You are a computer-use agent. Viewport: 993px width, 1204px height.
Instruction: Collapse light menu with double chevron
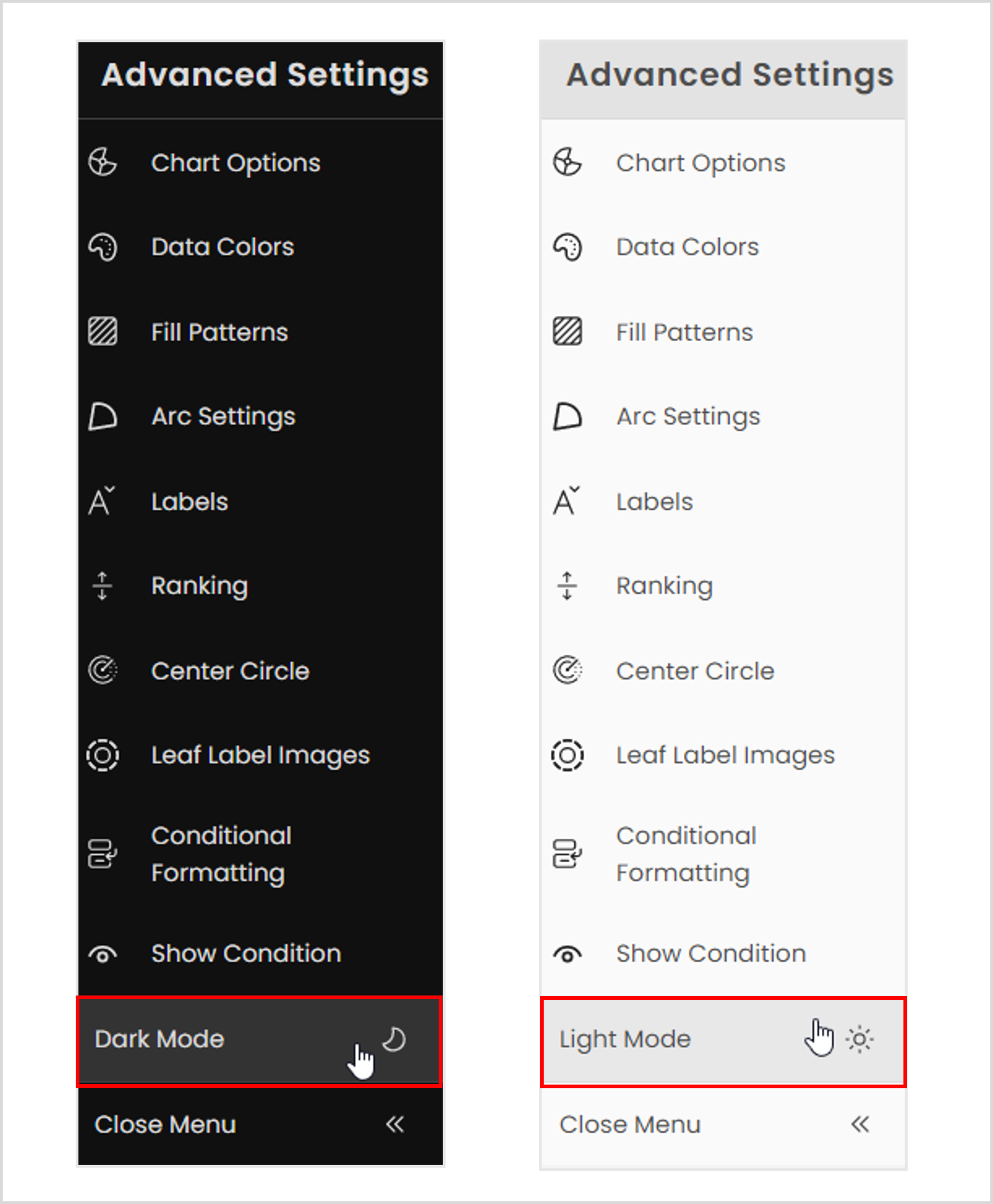point(860,1125)
